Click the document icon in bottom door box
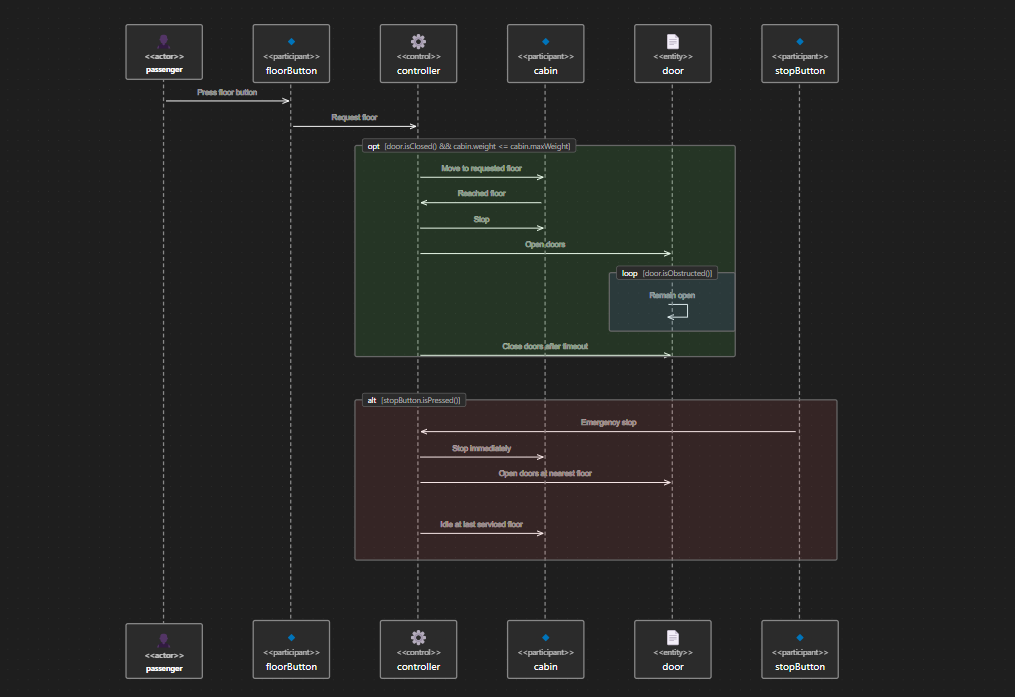The image size is (1015, 697). pyautogui.click(x=673, y=637)
